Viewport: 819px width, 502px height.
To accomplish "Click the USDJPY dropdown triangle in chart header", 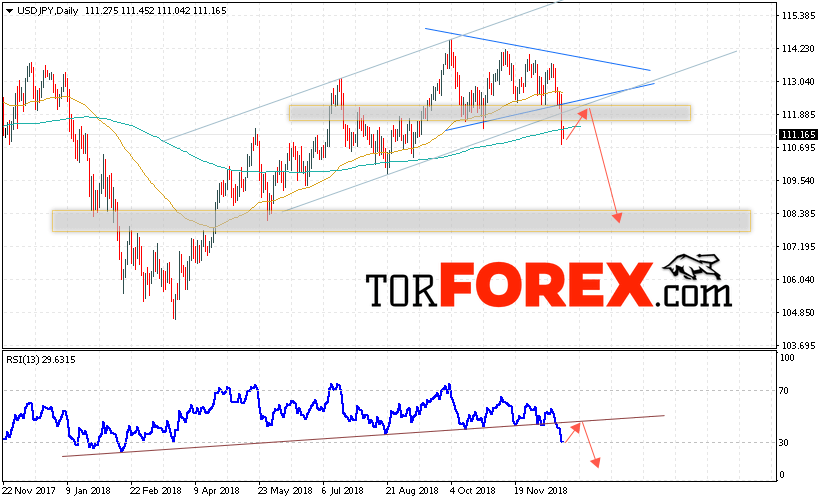I will pyautogui.click(x=9, y=11).
